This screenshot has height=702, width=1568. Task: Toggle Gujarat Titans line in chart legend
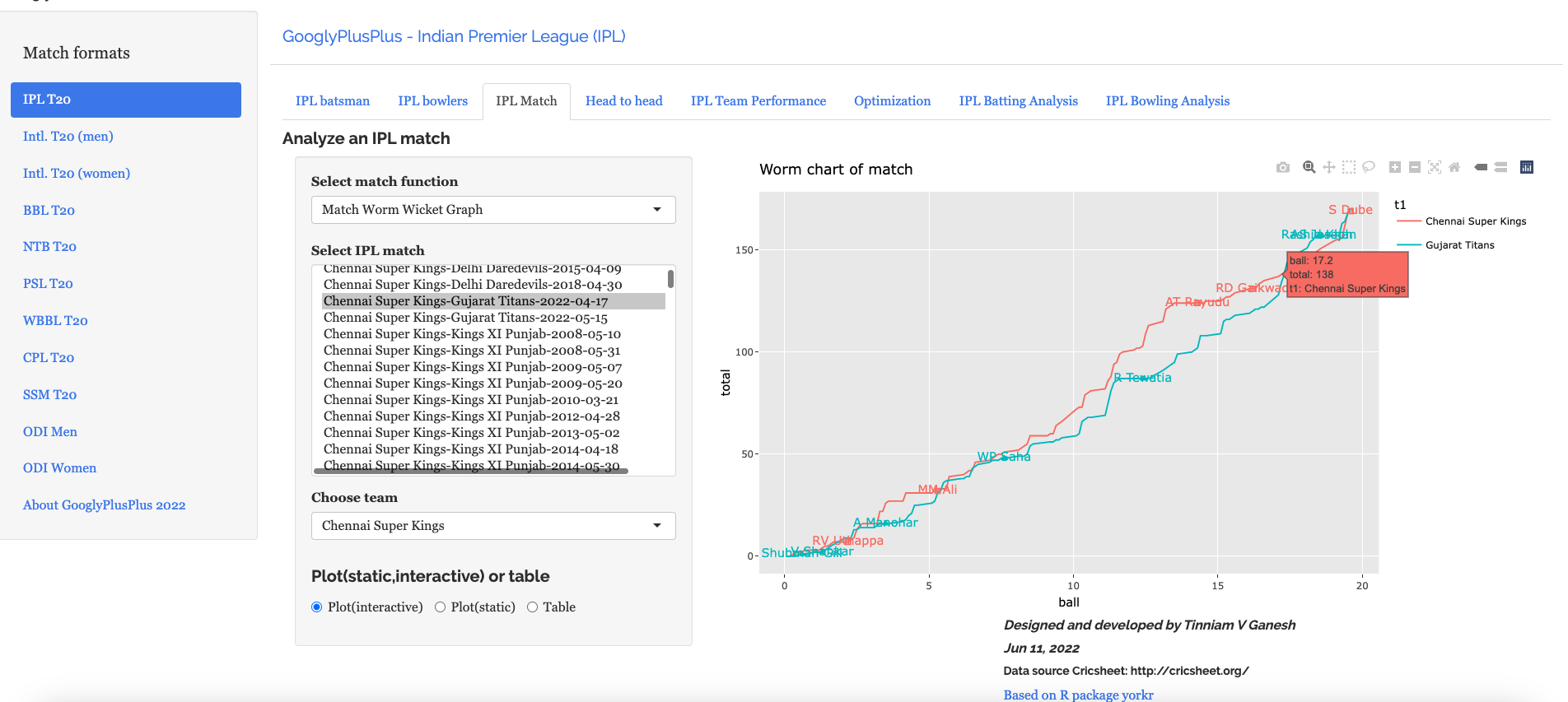pyautogui.click(x=1458, y=245)
